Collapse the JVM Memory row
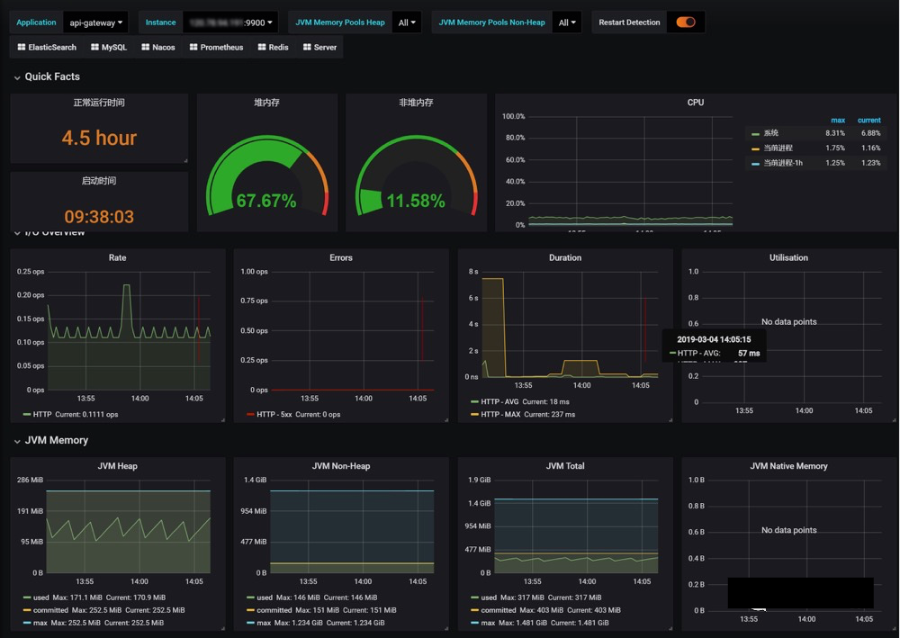The height and width of the screenshot is (638, 900). 51,440
